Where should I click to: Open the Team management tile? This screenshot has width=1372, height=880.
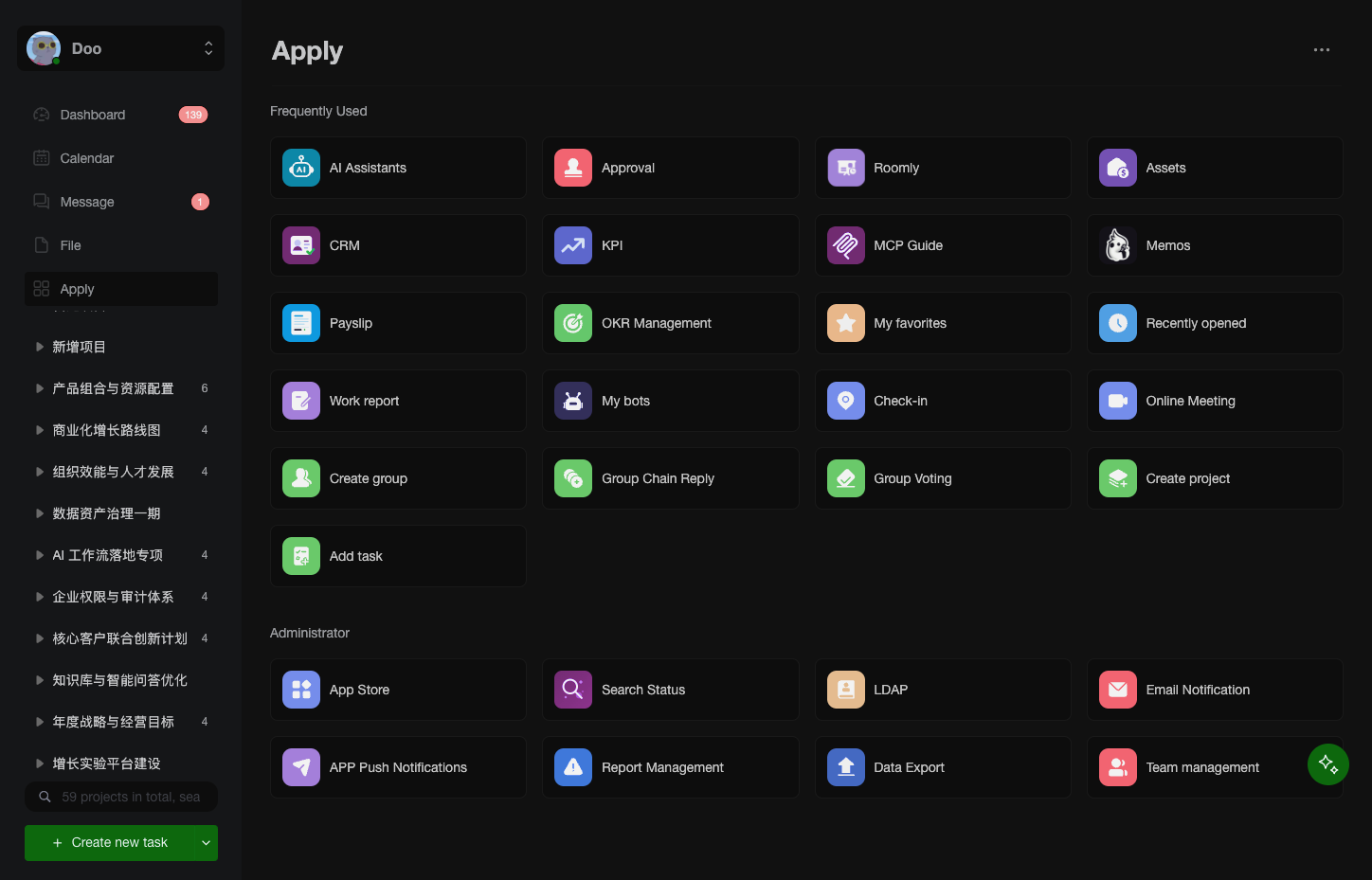(x=1215, y=767)
